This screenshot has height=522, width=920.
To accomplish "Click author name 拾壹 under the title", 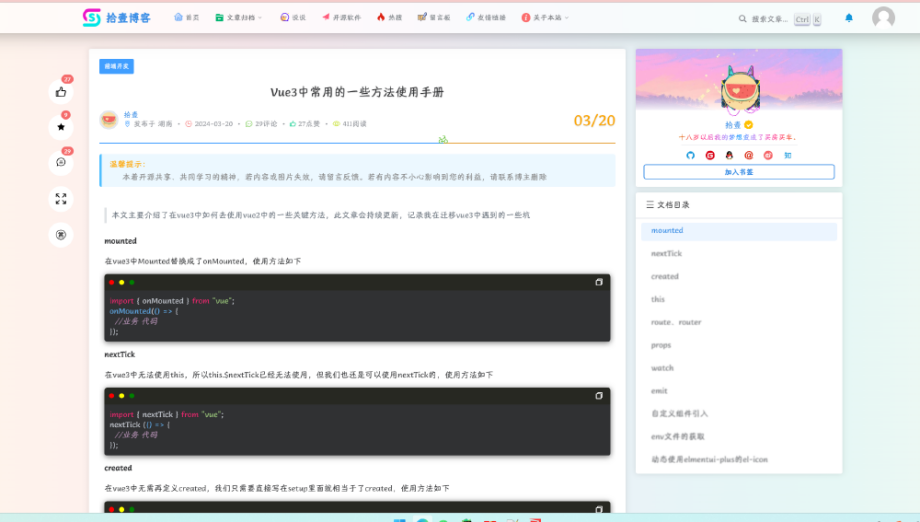I will pyautogui.click(x=131, y=114).
